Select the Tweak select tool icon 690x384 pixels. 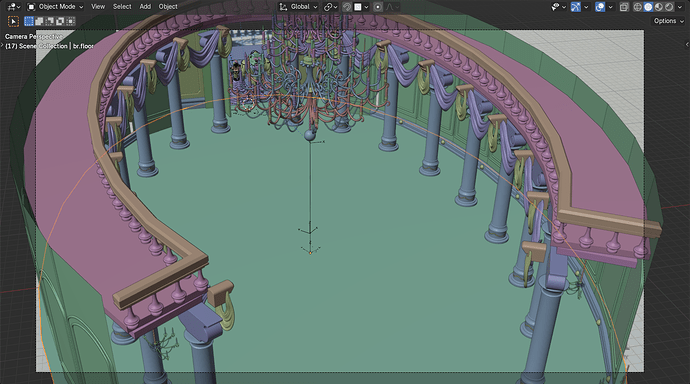(14, 21)
